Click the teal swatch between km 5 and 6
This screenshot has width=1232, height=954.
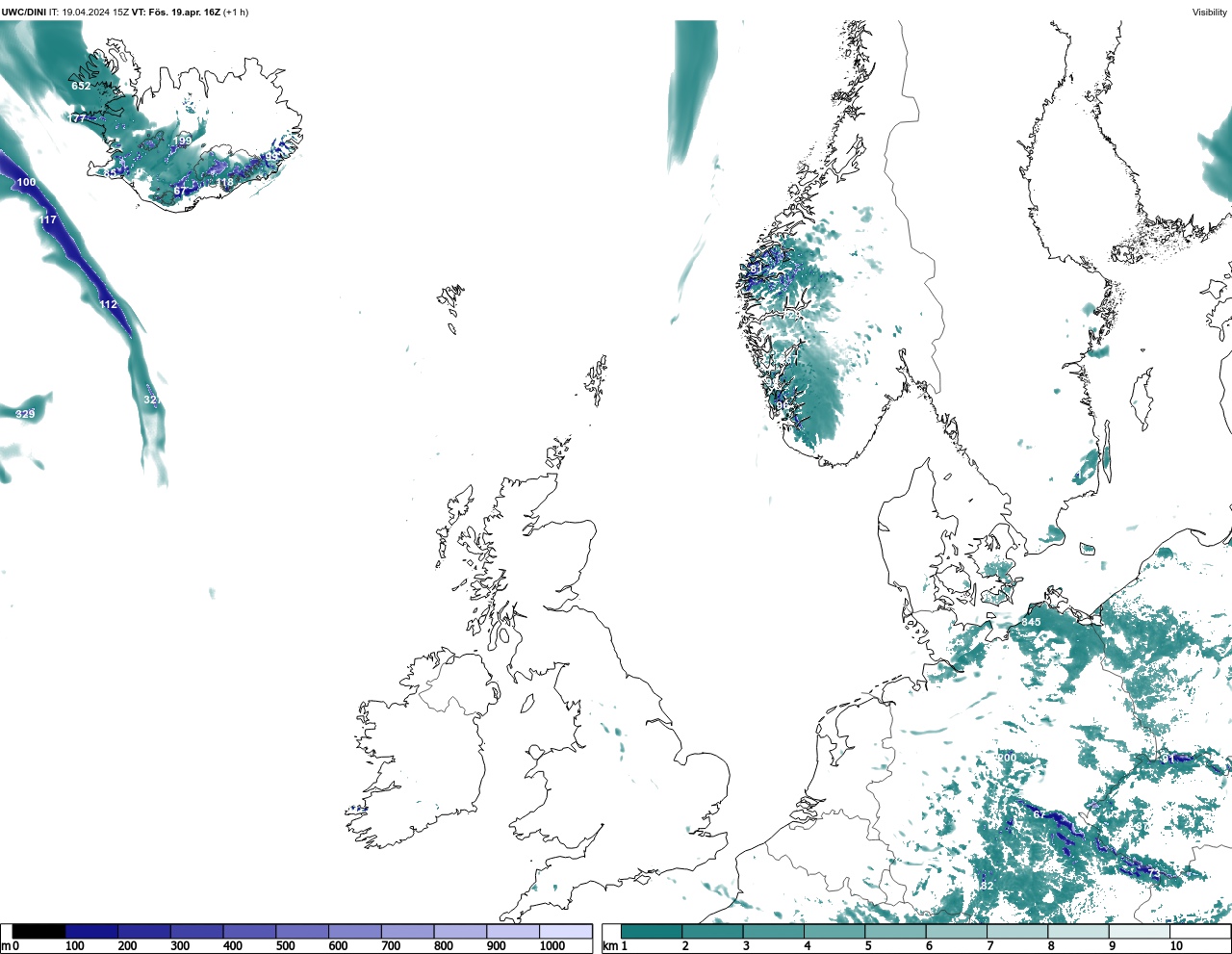click(895, 931)
